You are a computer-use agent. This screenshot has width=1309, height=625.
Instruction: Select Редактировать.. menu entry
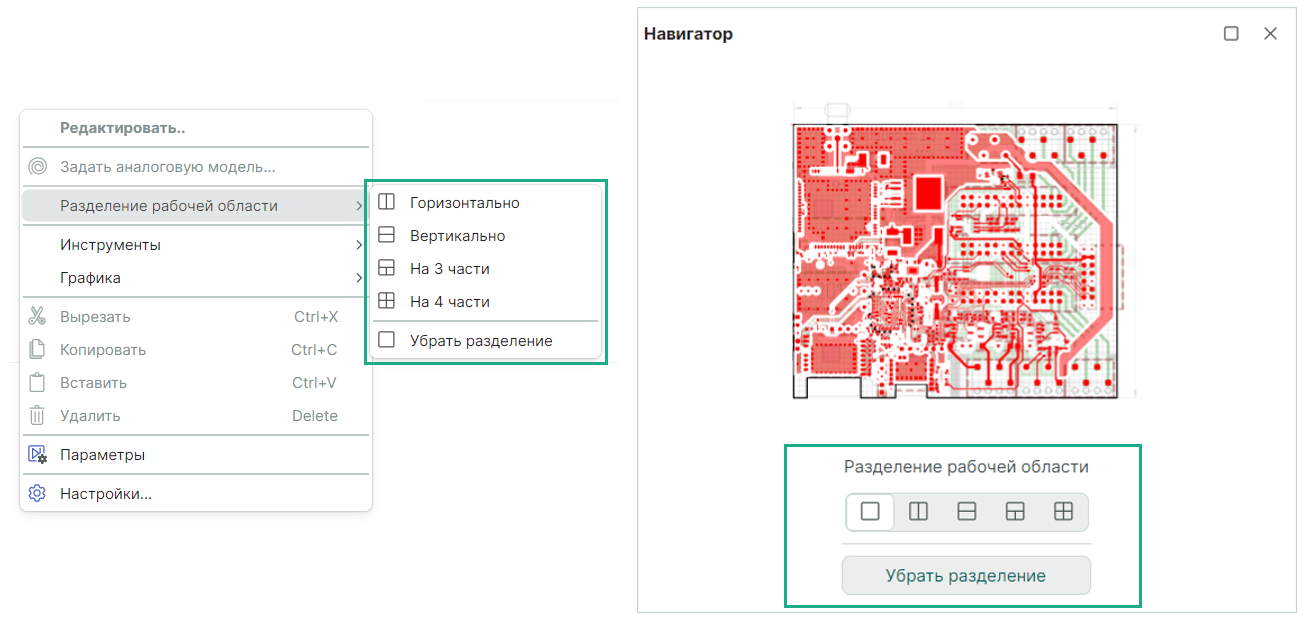(x=122, y=128)
